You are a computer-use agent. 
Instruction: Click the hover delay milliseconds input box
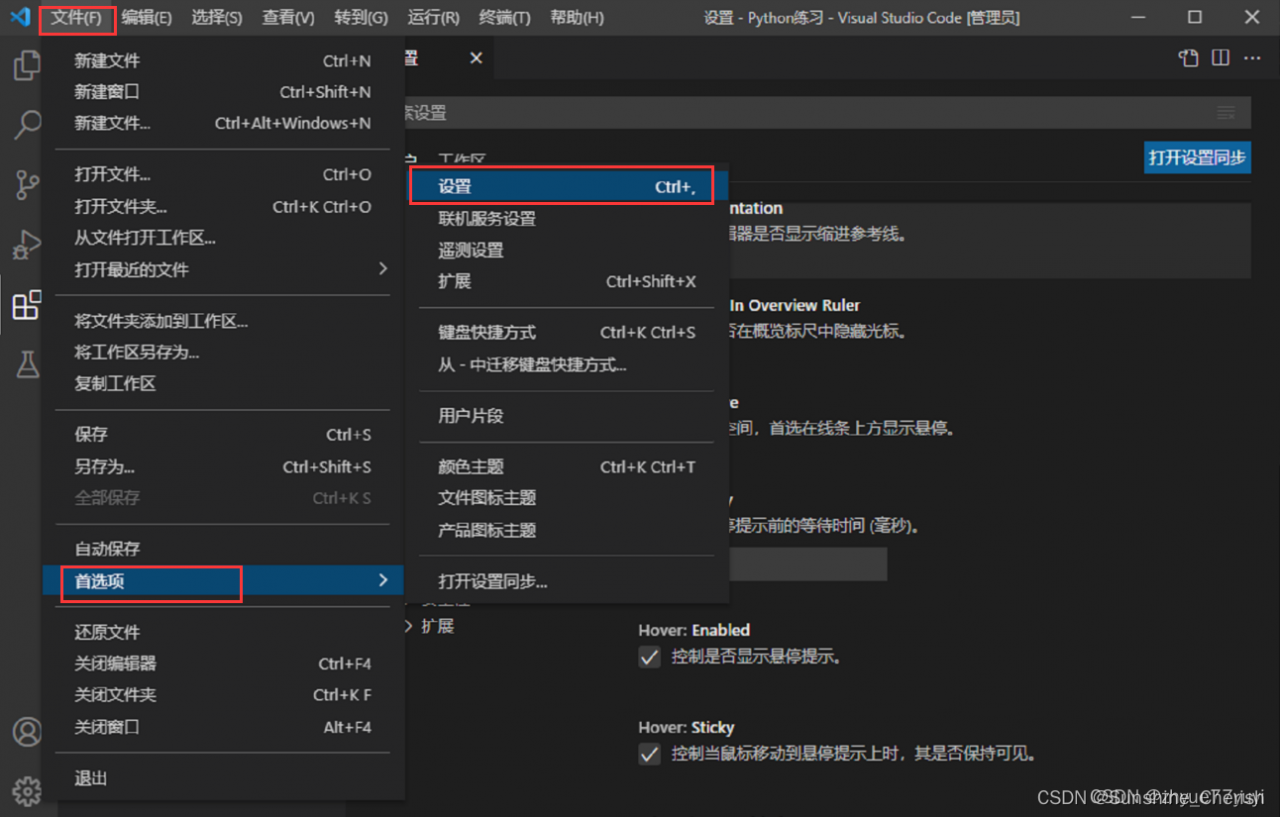[808, 564]
